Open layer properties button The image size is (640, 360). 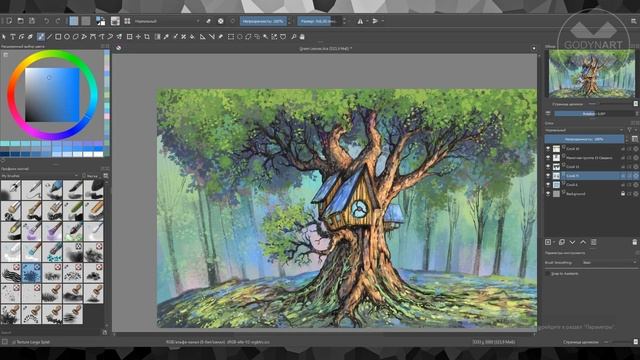click(x=594, y=242)
